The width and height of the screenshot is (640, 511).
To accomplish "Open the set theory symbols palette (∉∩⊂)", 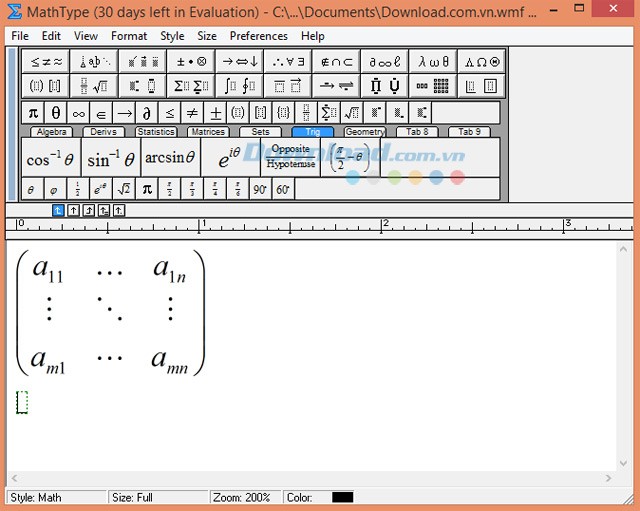I will (336, 62).
